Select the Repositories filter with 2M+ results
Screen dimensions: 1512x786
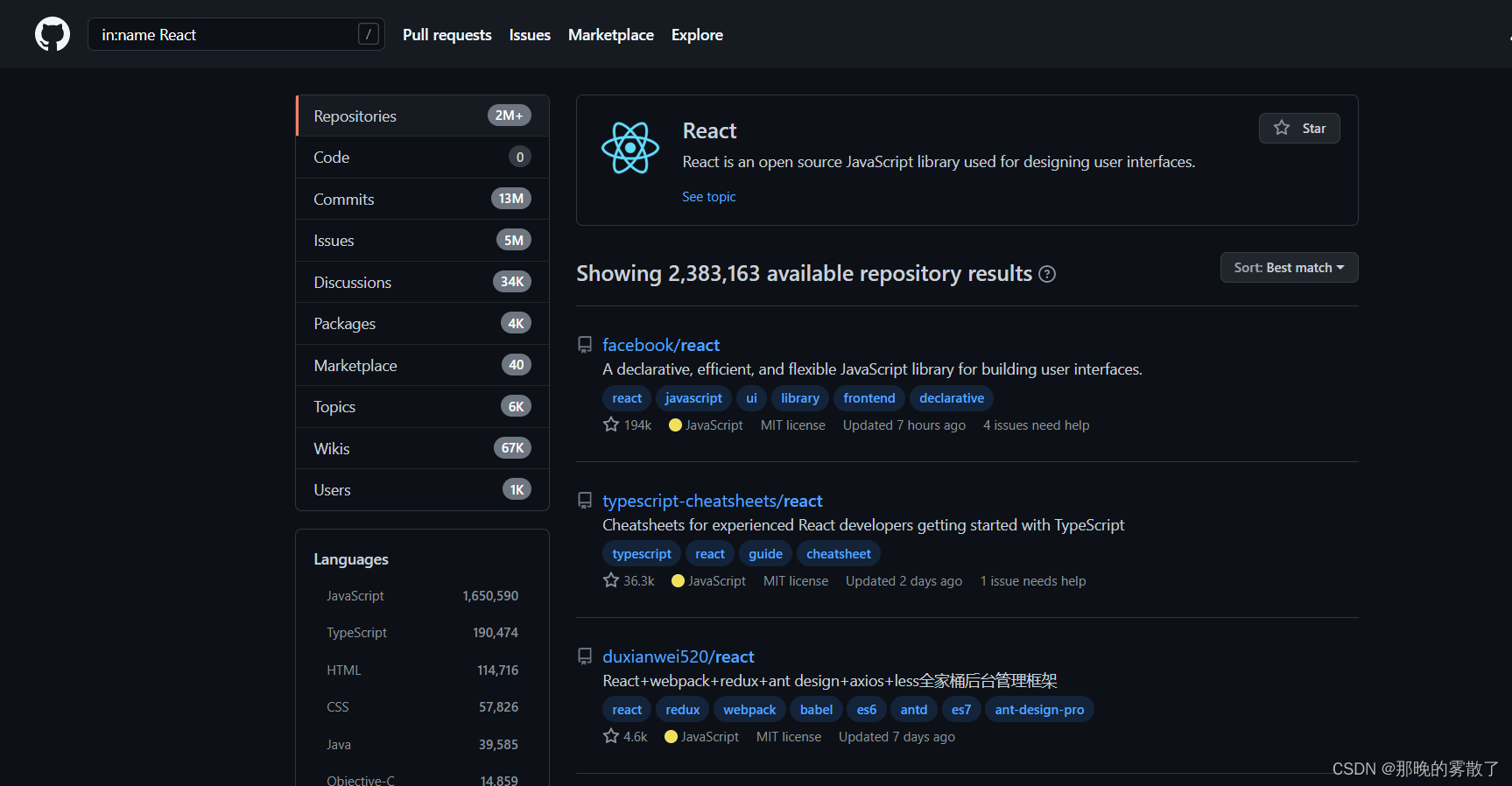423,116
